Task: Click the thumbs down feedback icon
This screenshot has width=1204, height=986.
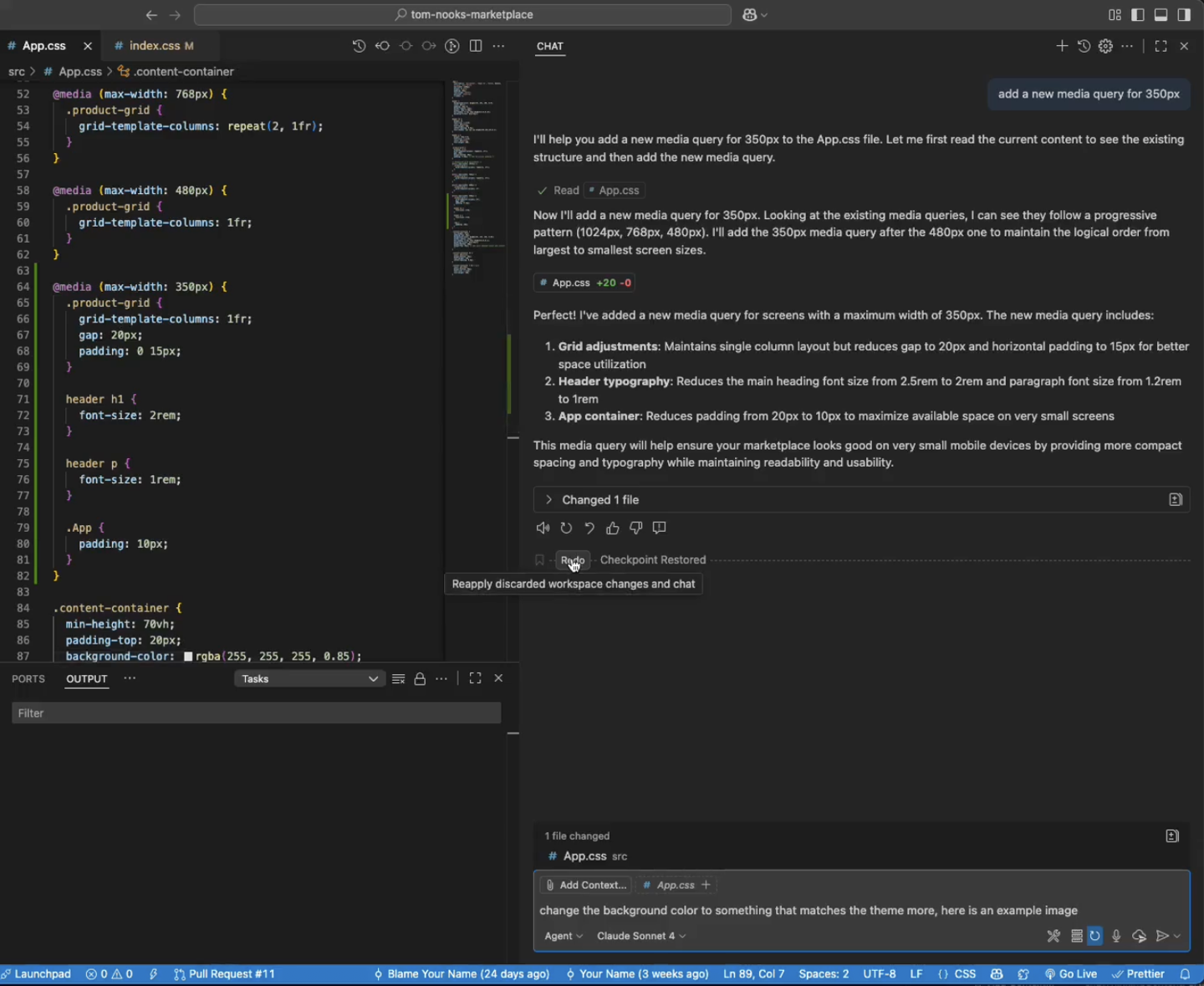Action: [x=636, y=528]
